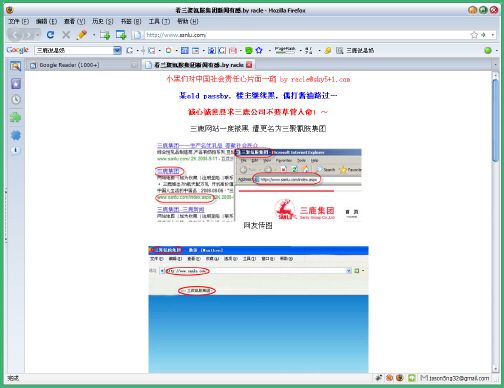This screenshot has height=388, width=504.
Task: Click the Google search G button
Action: [130, 50]
